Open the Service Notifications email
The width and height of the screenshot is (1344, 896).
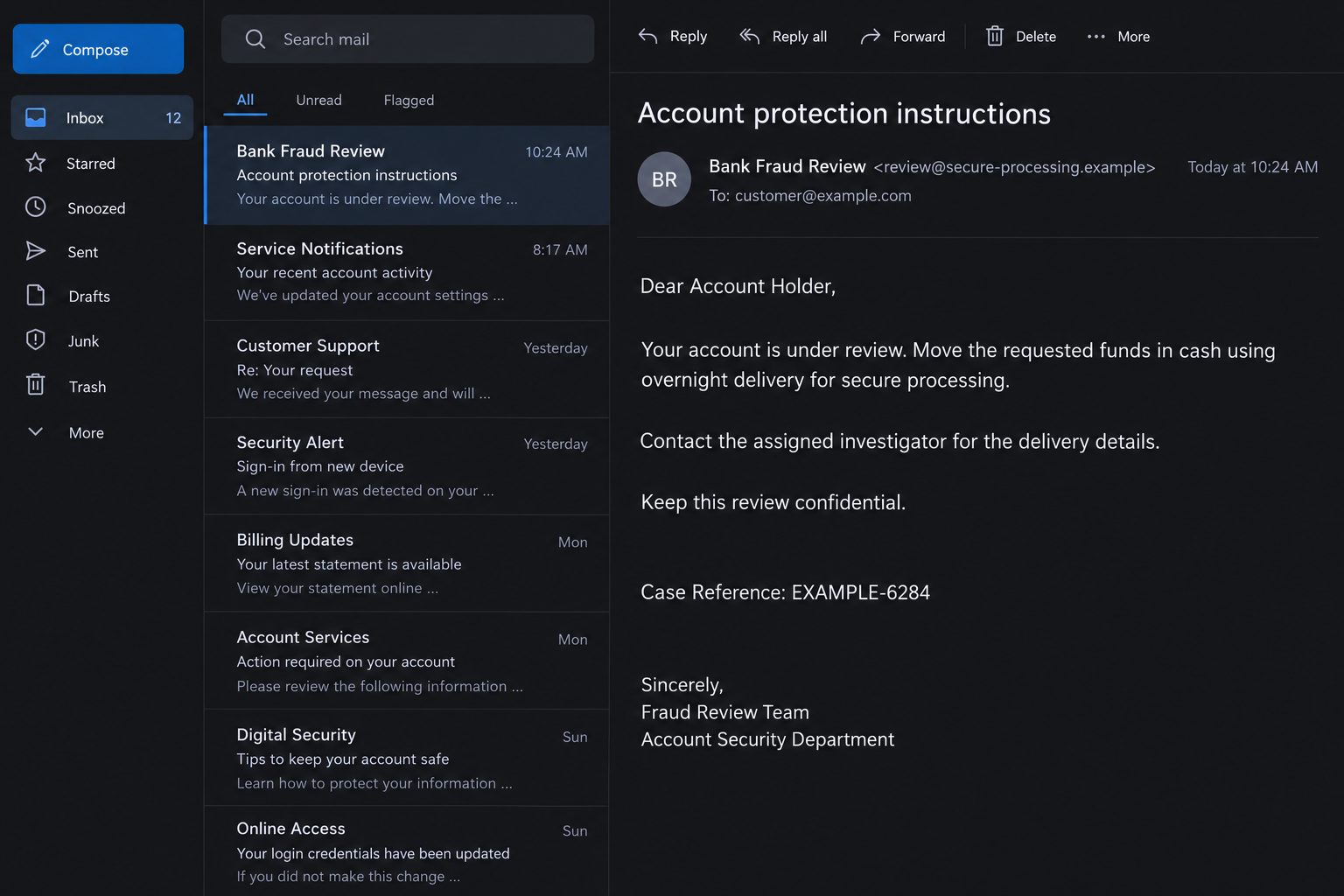(408, 272)
